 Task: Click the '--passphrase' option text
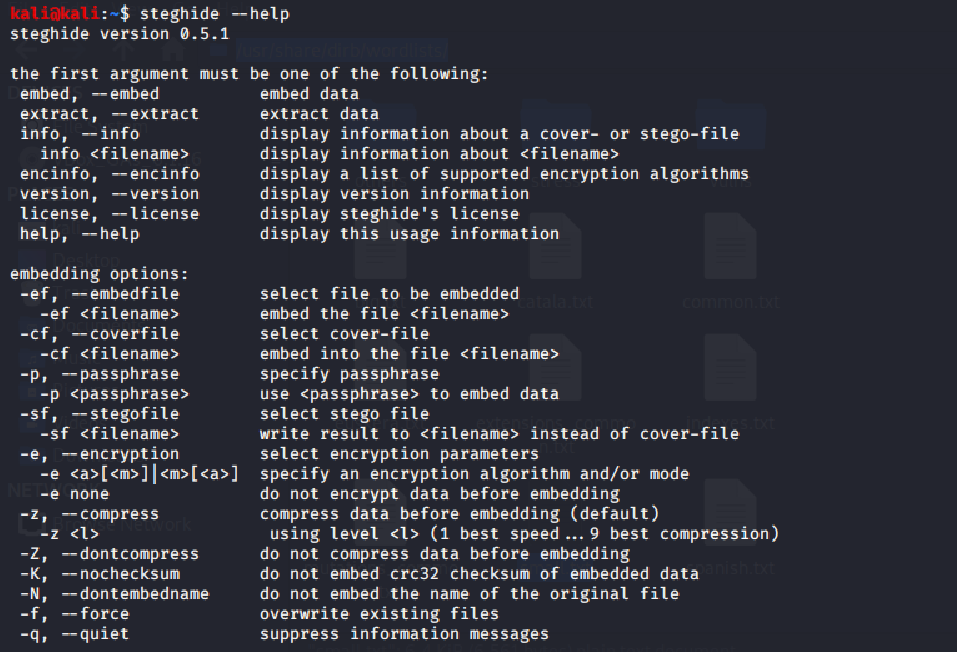coord(120,374)
